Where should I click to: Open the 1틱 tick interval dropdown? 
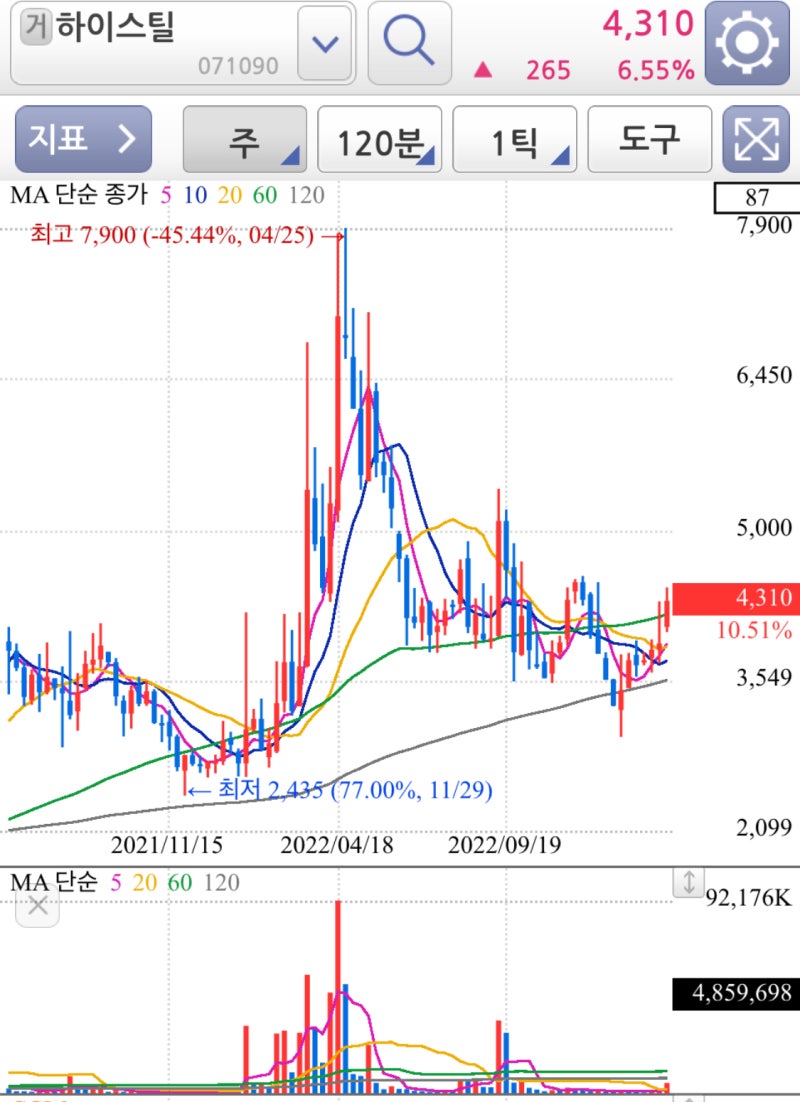tap(515, 139)
